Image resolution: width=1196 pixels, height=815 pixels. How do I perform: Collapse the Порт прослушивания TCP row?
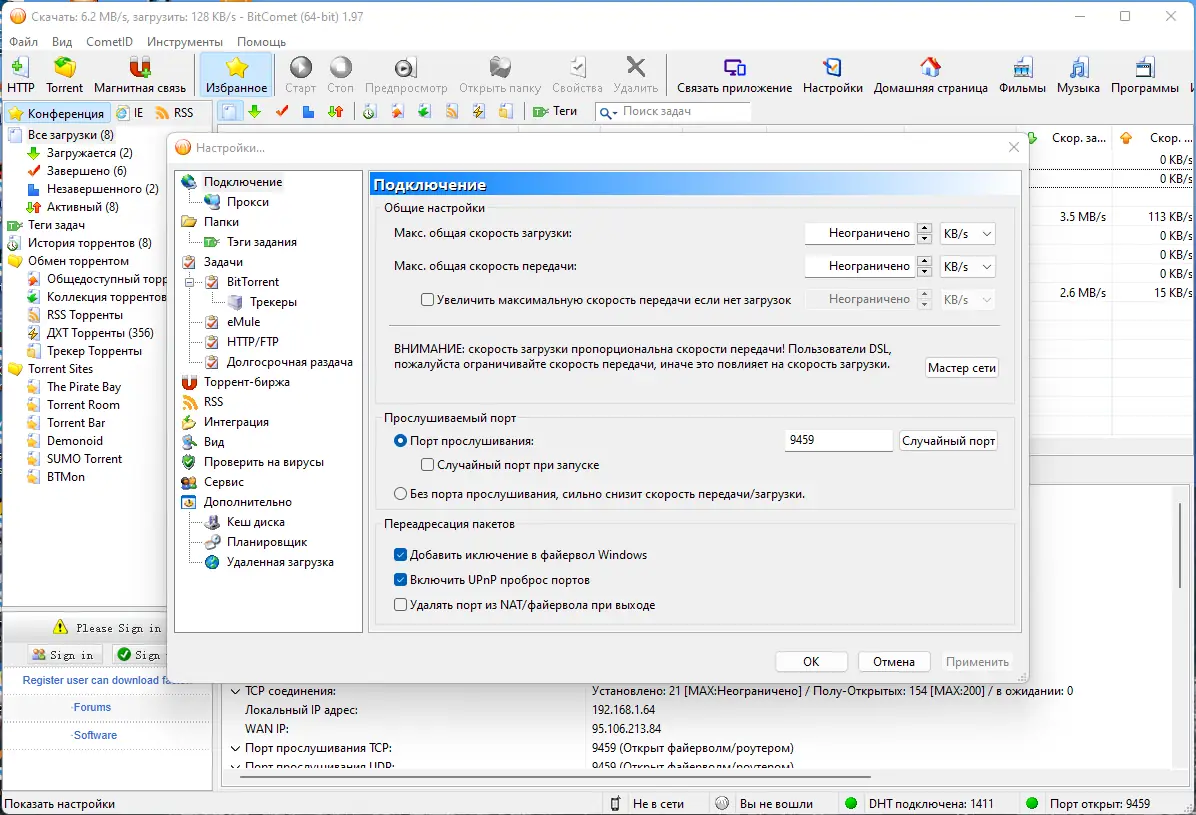(236, 749)
